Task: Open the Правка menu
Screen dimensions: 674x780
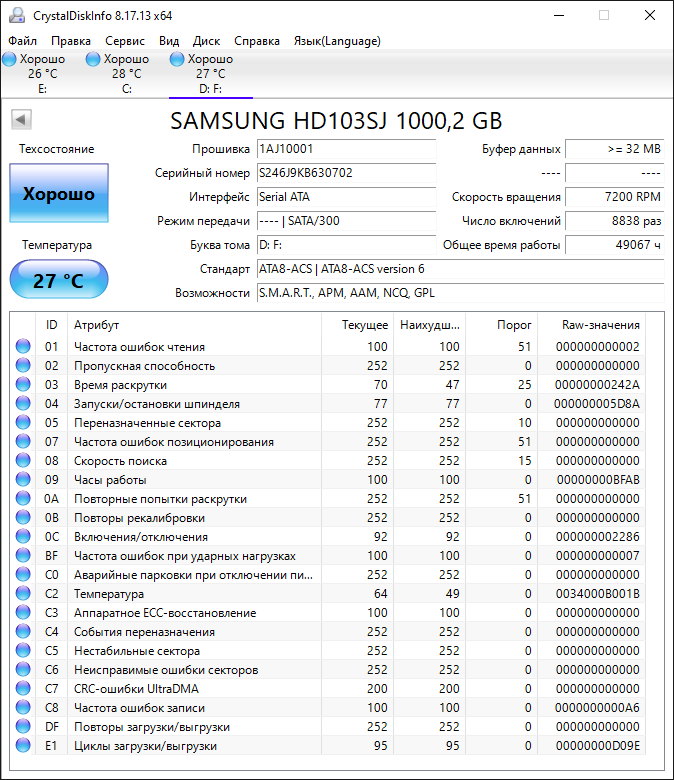Action: pos(71,41)
